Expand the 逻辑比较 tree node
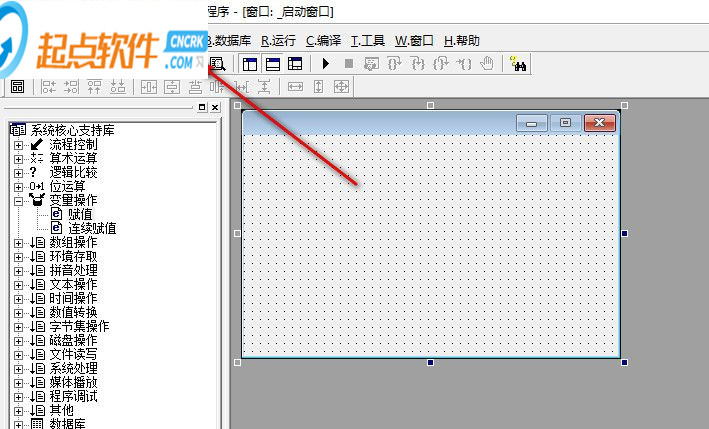709x429 pixels. point(18,173)
